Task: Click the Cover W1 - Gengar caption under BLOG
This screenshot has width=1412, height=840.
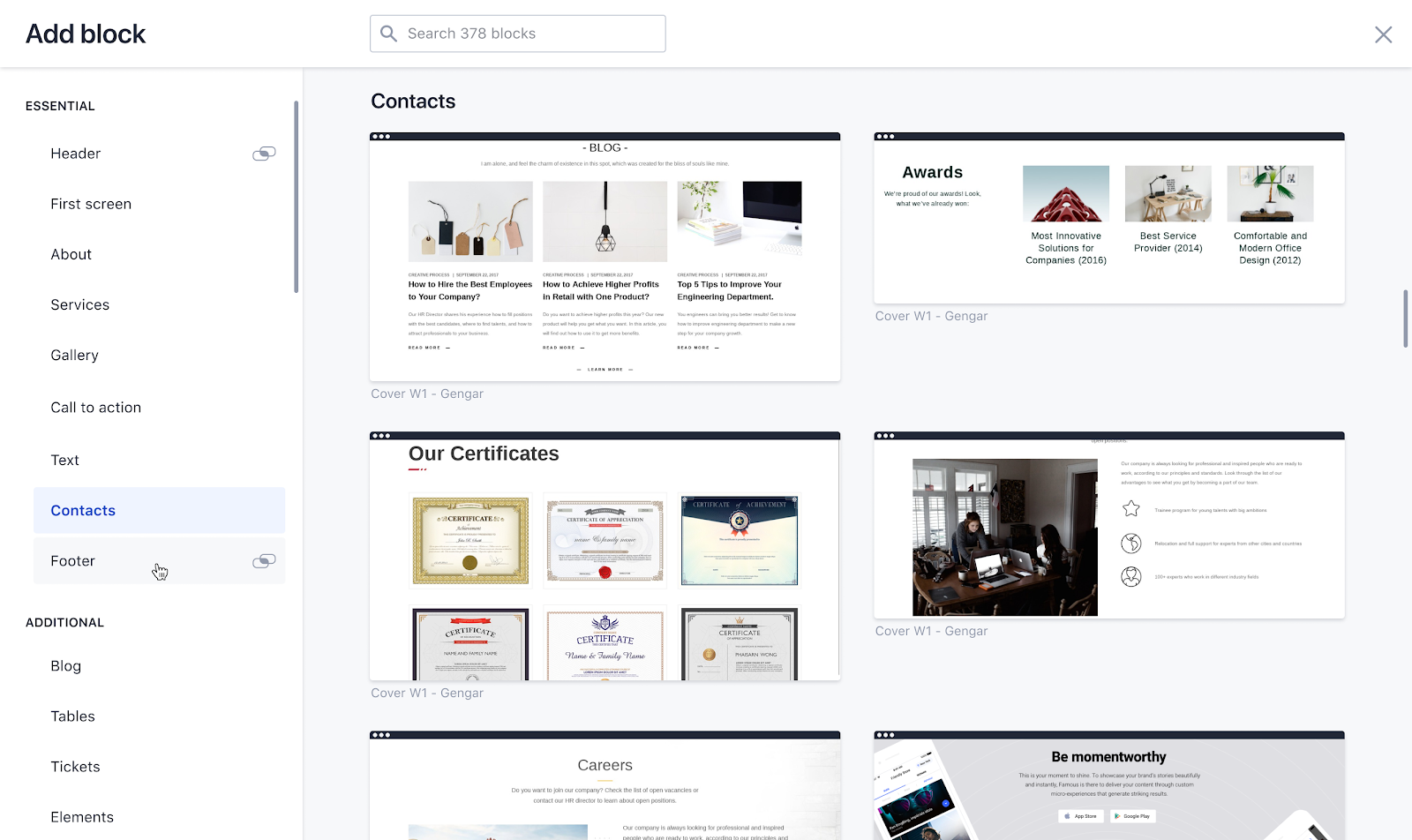Action: 427,394
